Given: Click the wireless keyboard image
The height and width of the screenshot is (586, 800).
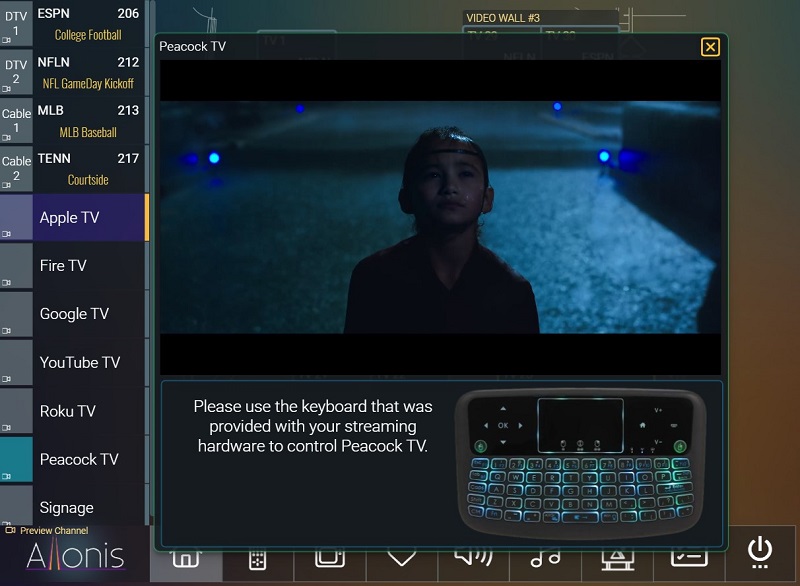Looking at the screenshot, I should [581, 462].
